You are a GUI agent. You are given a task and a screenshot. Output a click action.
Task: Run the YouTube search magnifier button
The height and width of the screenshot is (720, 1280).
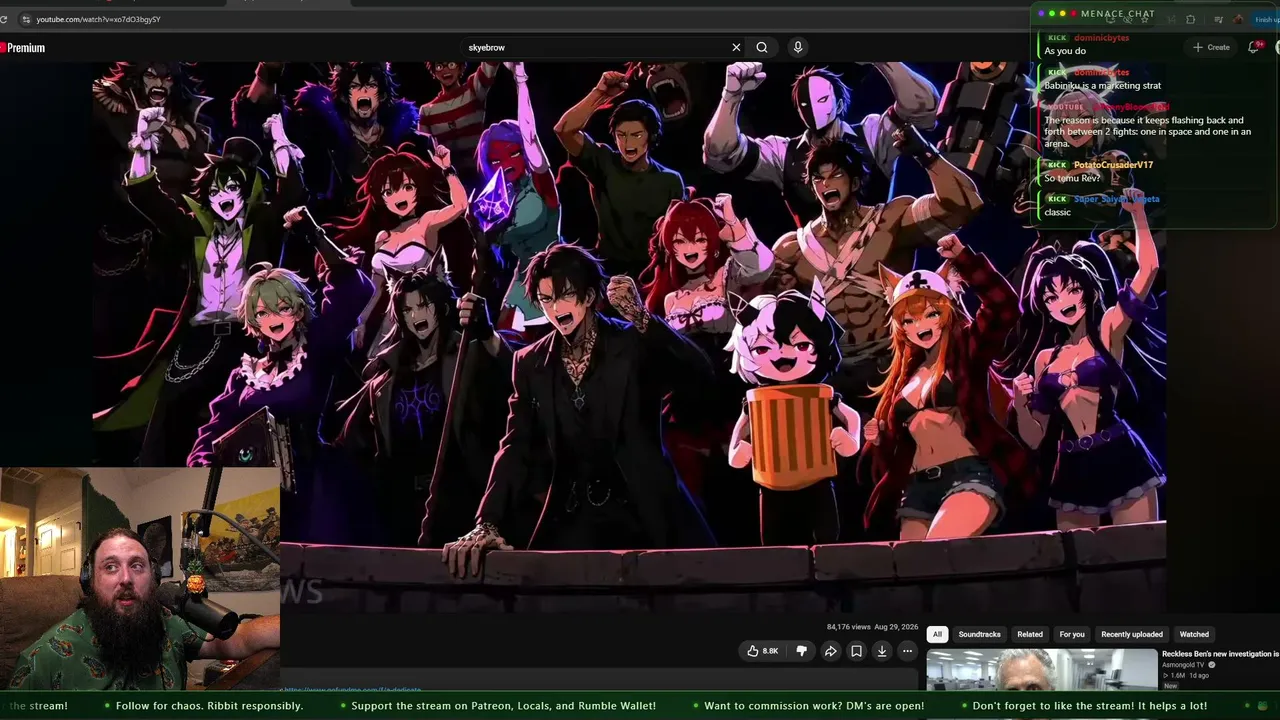tap(762, 47)
